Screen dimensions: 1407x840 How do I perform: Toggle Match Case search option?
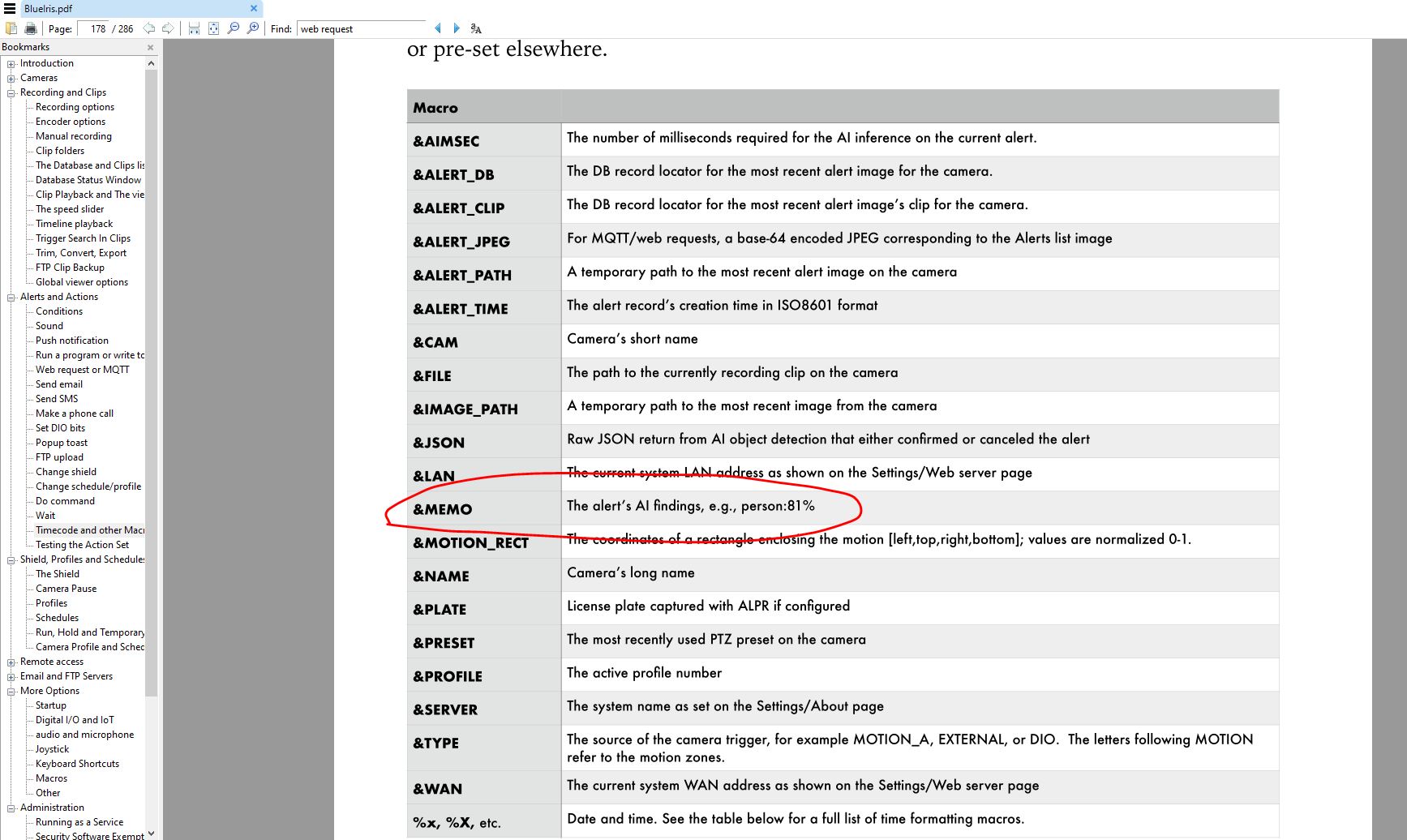(476, 29)
